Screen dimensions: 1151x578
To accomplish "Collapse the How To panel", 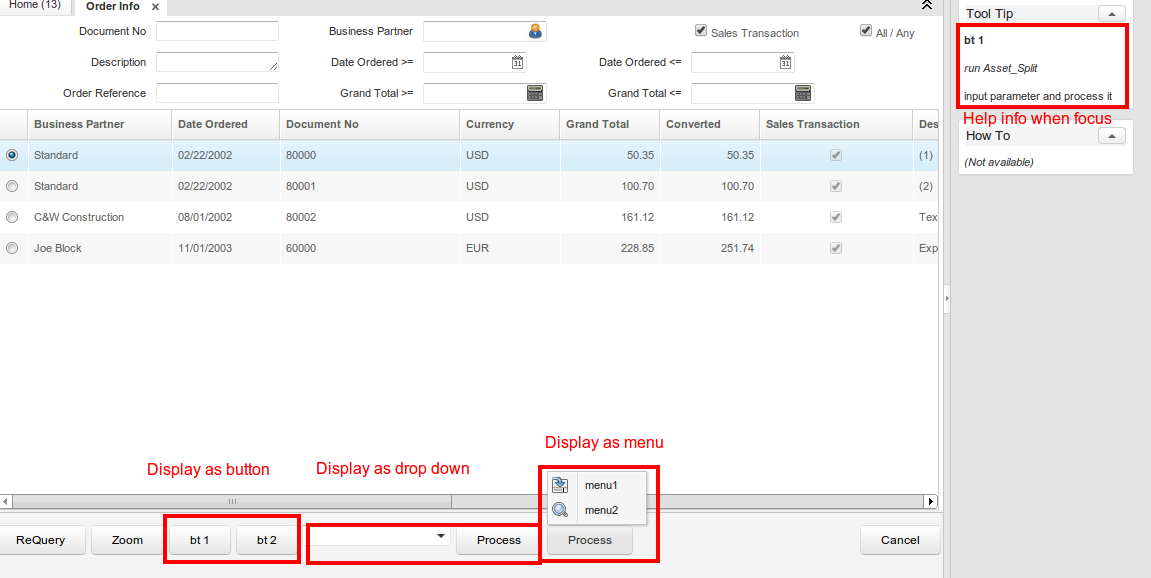I will [x=1110, y=135].
